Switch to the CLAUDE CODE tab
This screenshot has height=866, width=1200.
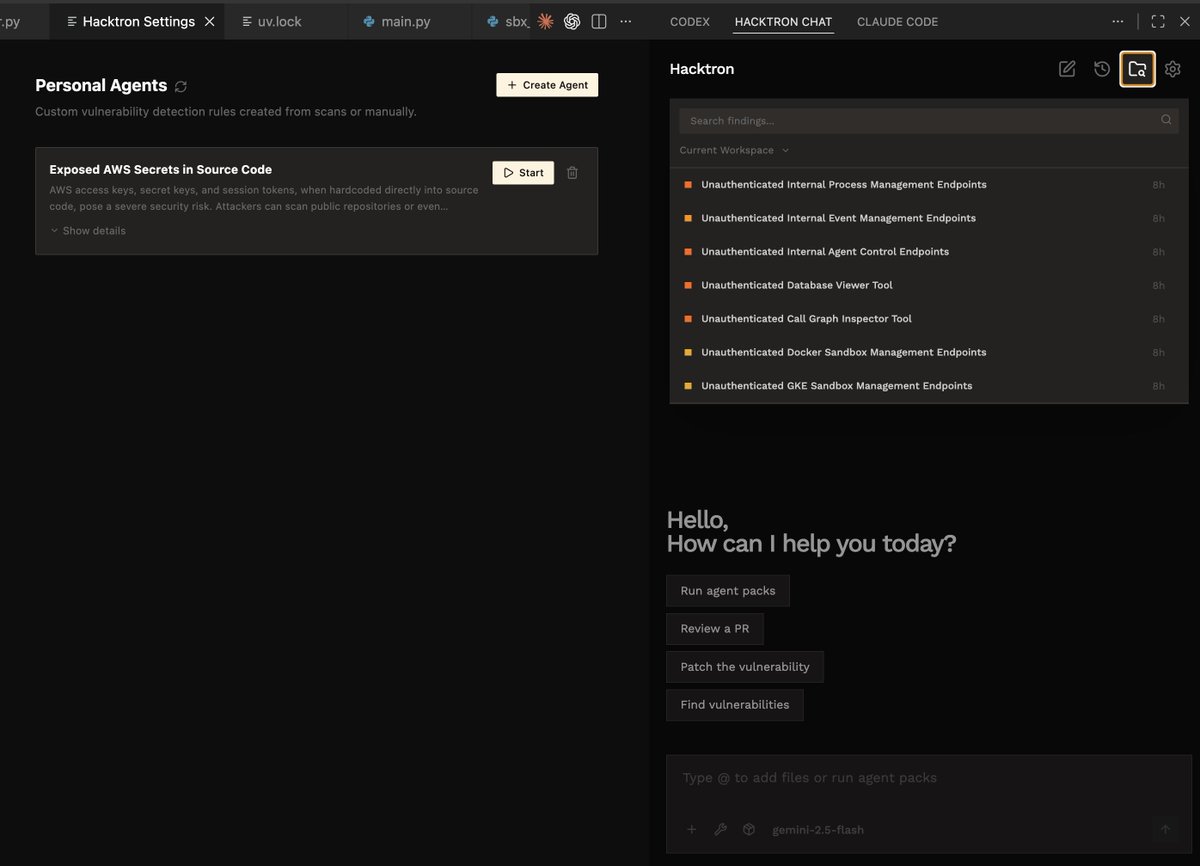897,21
